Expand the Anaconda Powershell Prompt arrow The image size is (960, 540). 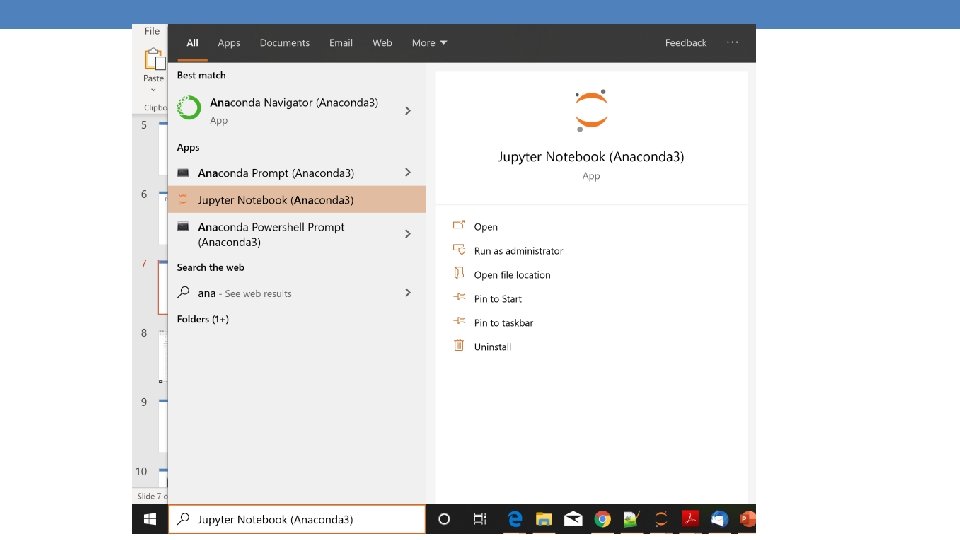(408, 234)
